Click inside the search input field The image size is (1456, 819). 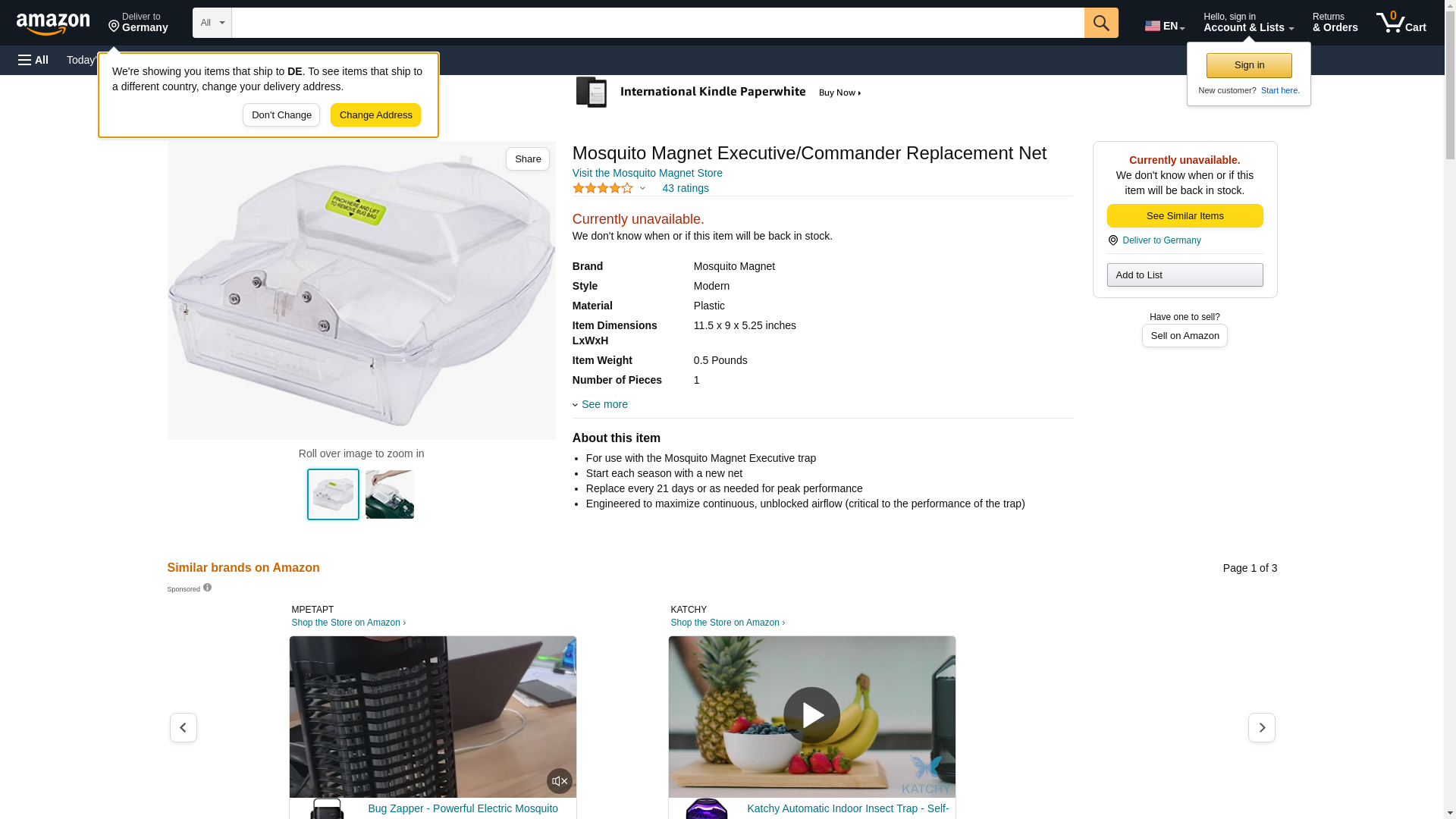pyautogui.click(x=657, y=23)
